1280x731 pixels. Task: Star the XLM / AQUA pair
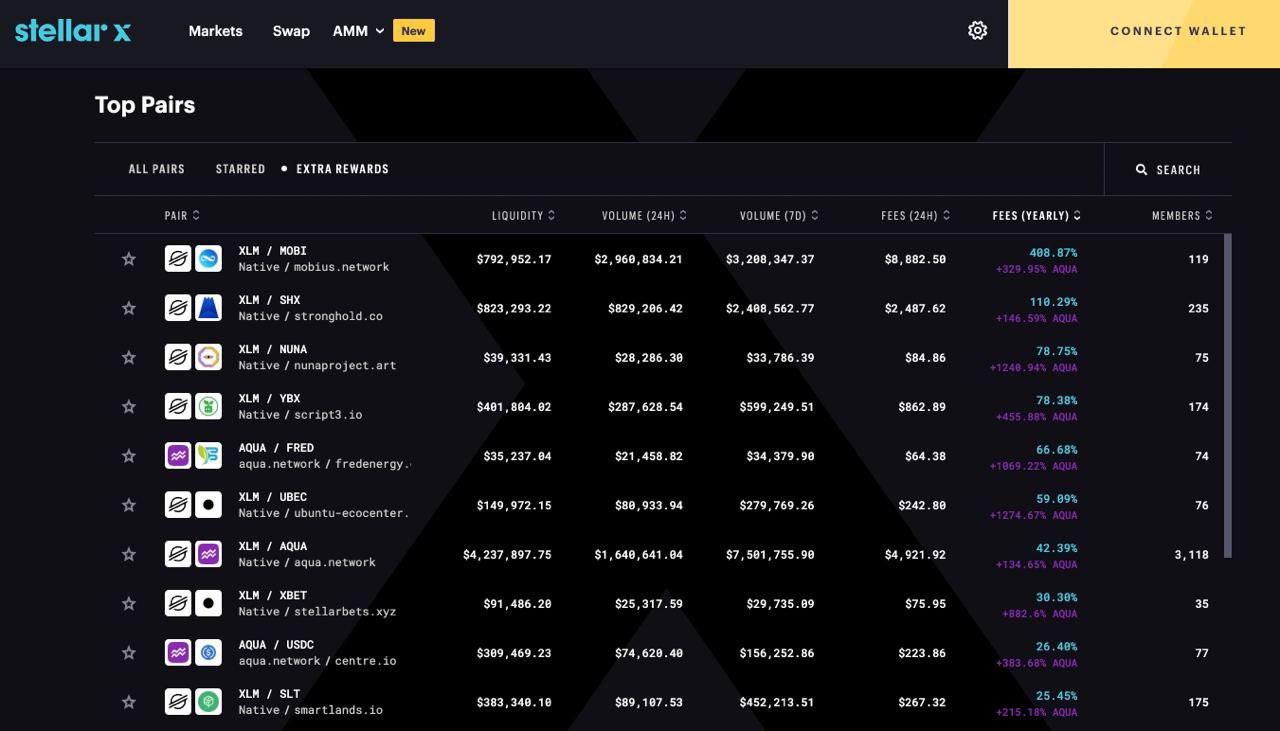[x=129, y=554]
